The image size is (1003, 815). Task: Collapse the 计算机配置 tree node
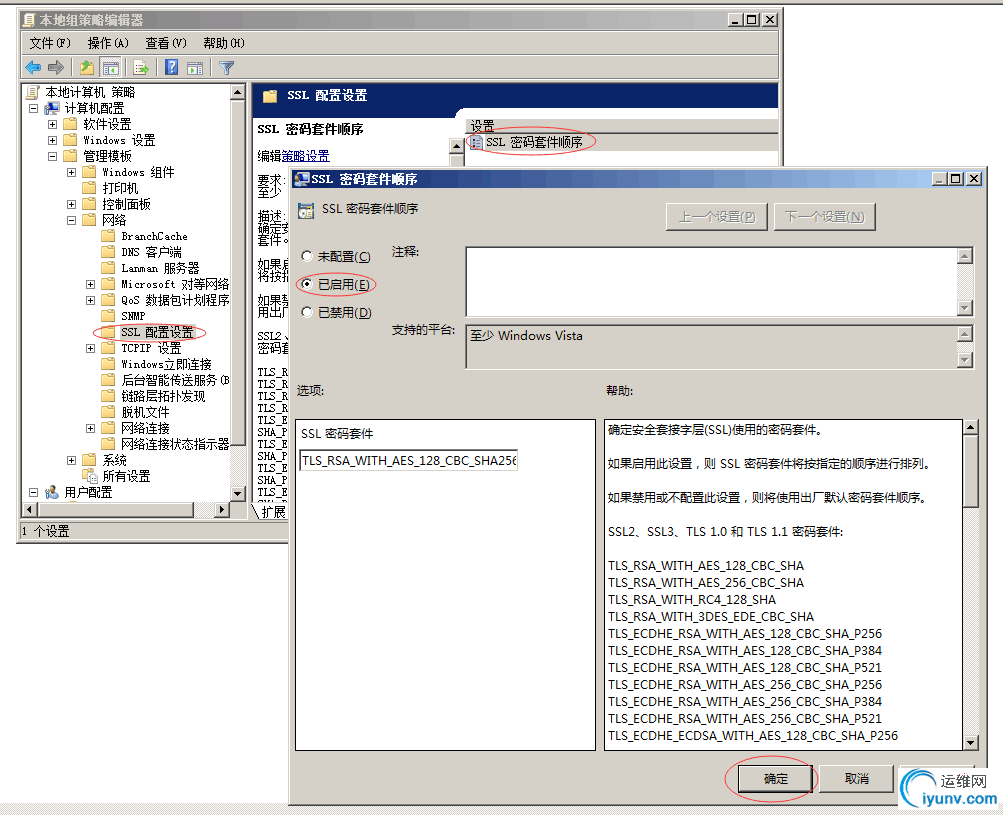point(33,109)
